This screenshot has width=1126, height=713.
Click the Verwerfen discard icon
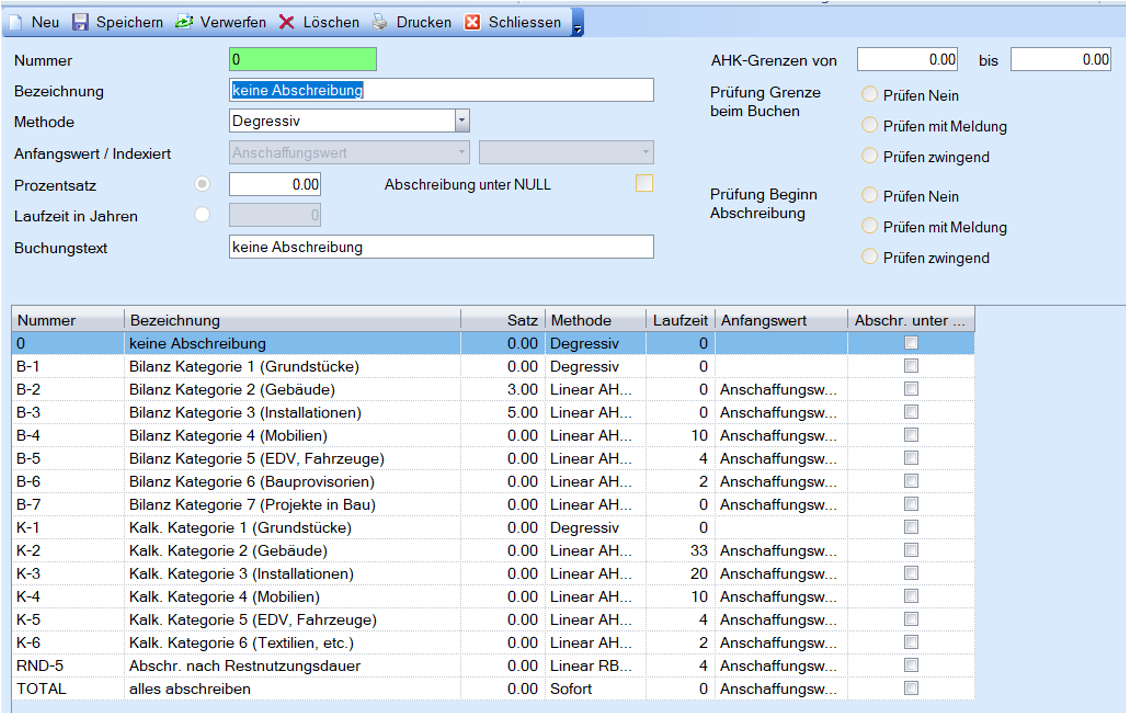pyautogui.click(x=184, y=22)
